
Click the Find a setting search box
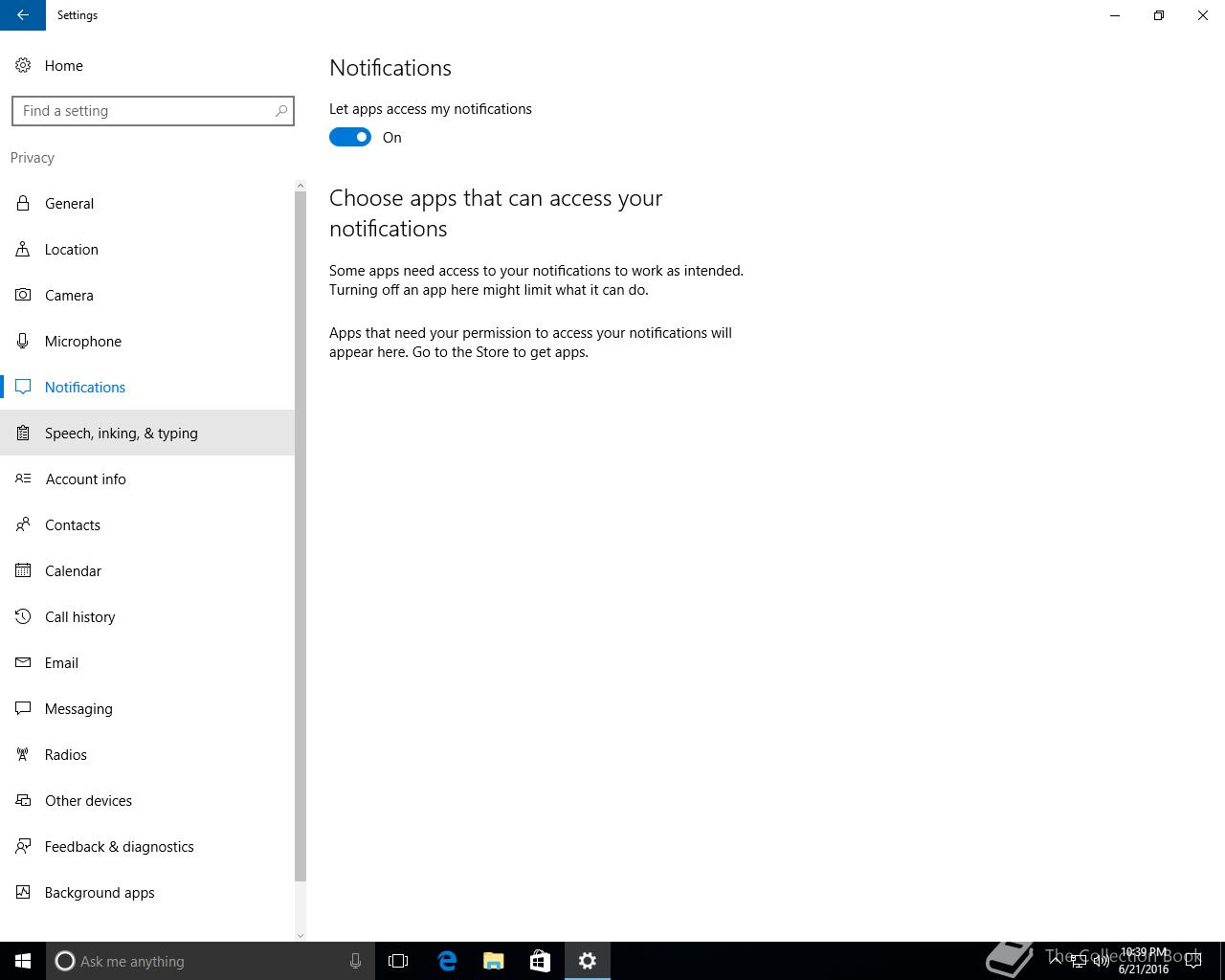coord(153,111)
